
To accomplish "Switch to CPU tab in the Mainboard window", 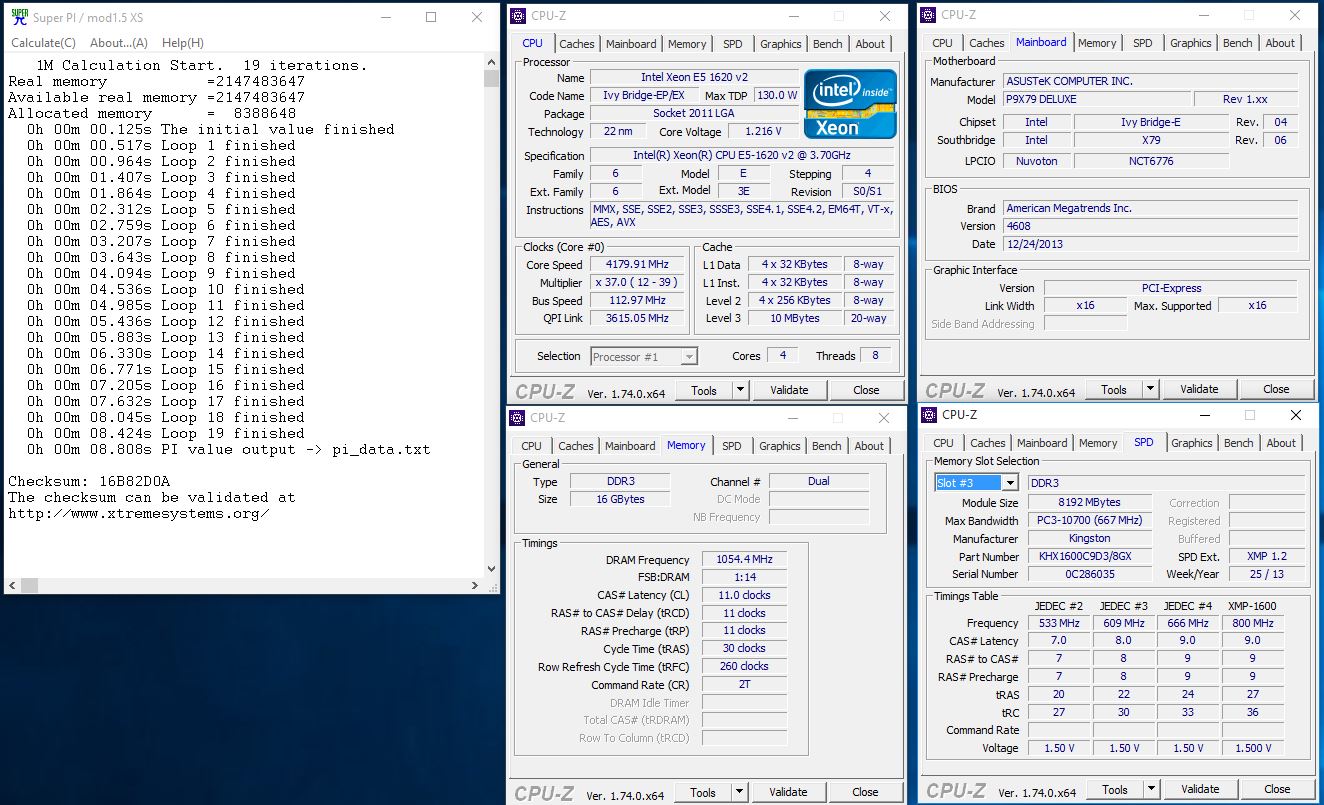I will point(942,43).
